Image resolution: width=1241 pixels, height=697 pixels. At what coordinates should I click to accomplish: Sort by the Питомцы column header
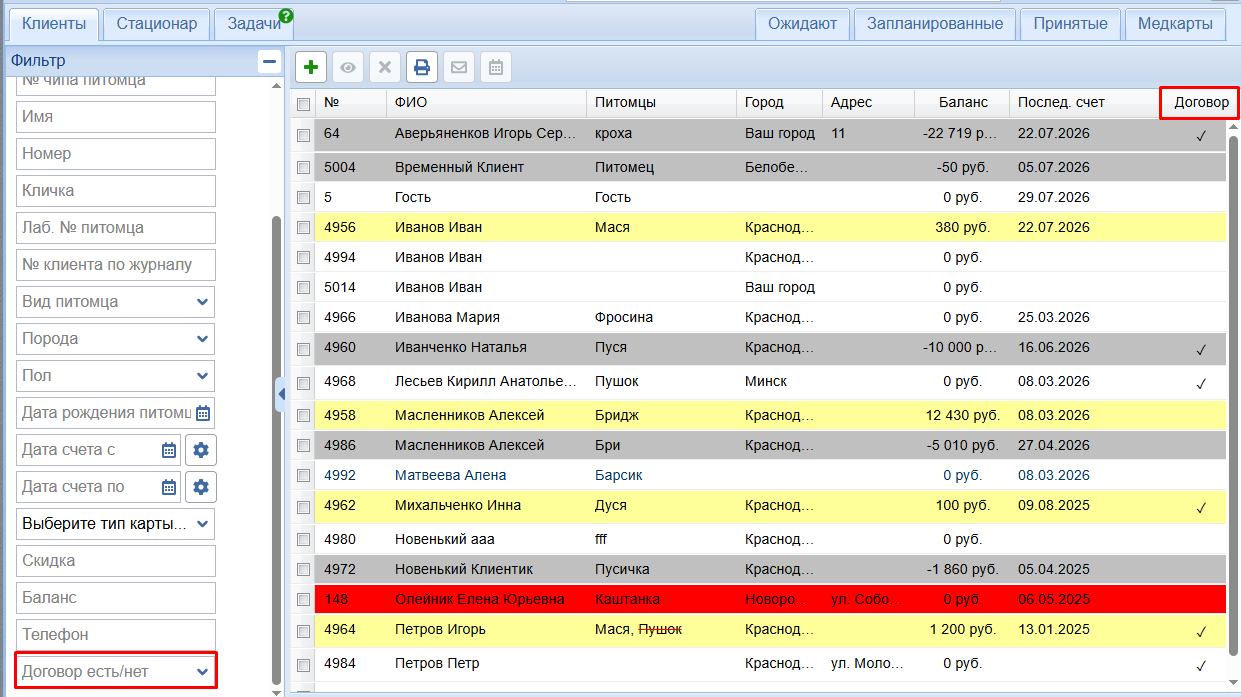(661, 103)
